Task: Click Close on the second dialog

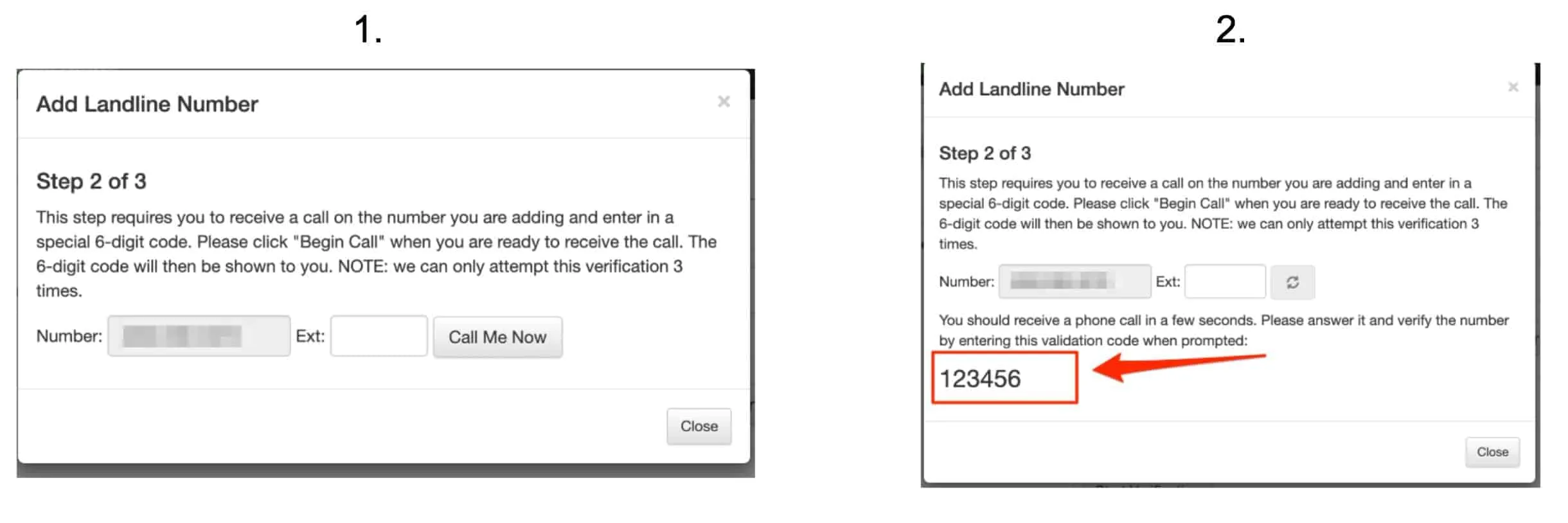Action: pos(1492,452)
